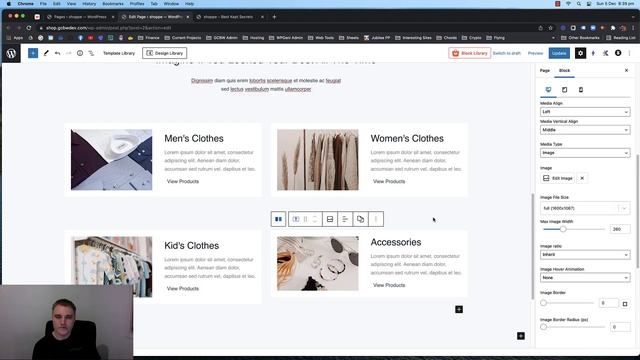The height and width of the screenshot is (360, 640).
Task: Toggle the blue block inserter button
Action: 33,53
